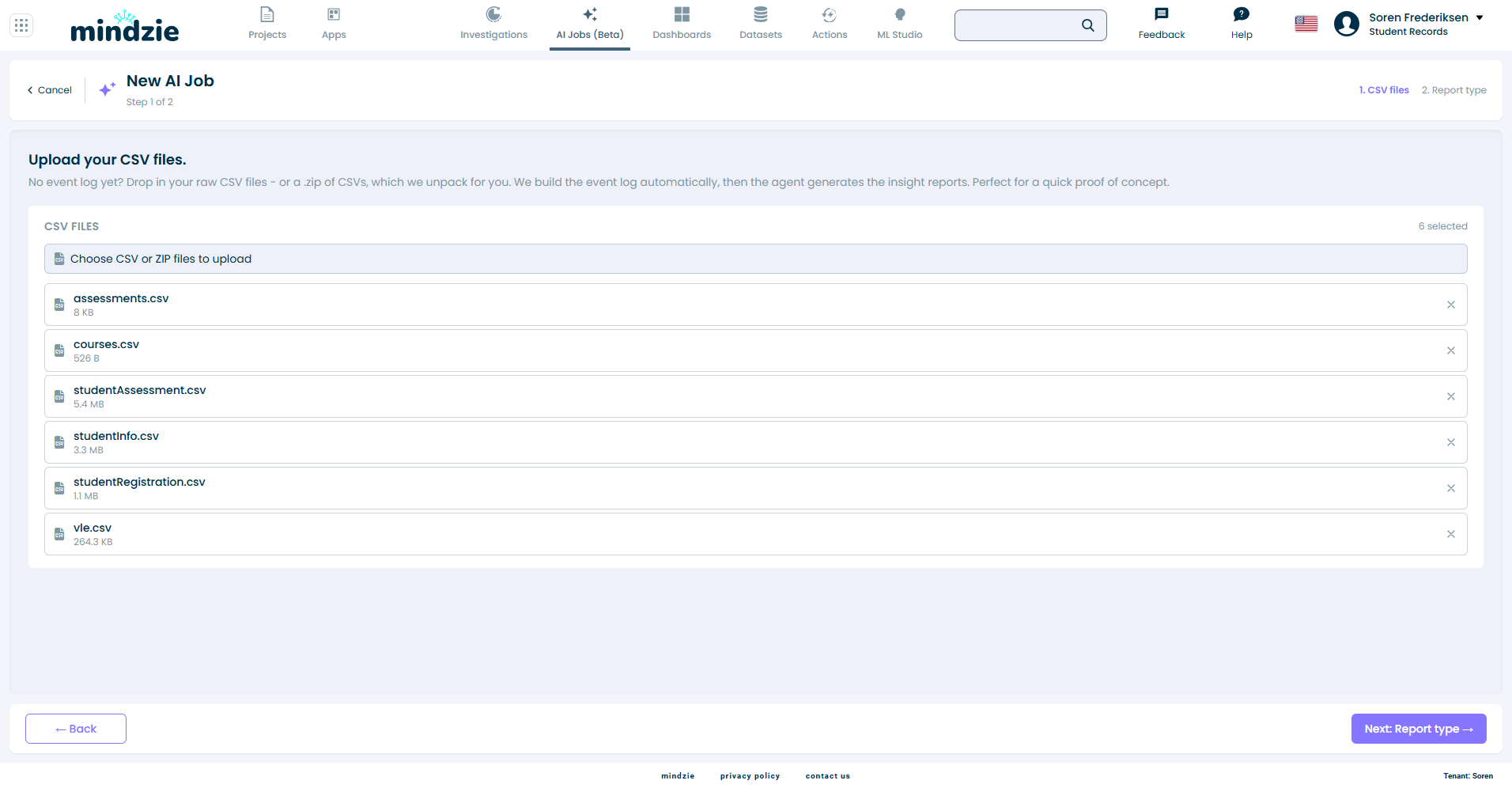Click the Projects document icon
This screenshot has width=1512, height=788.
click(x=267, y=14)
